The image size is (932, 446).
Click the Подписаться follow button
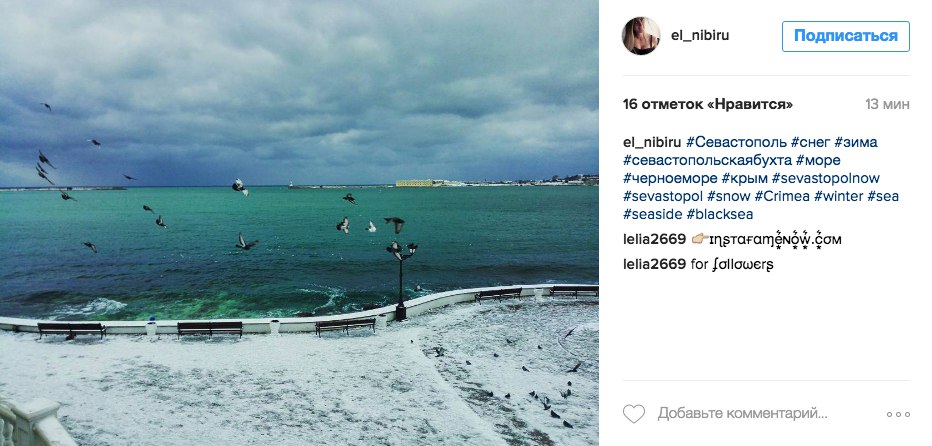point(845,36)
